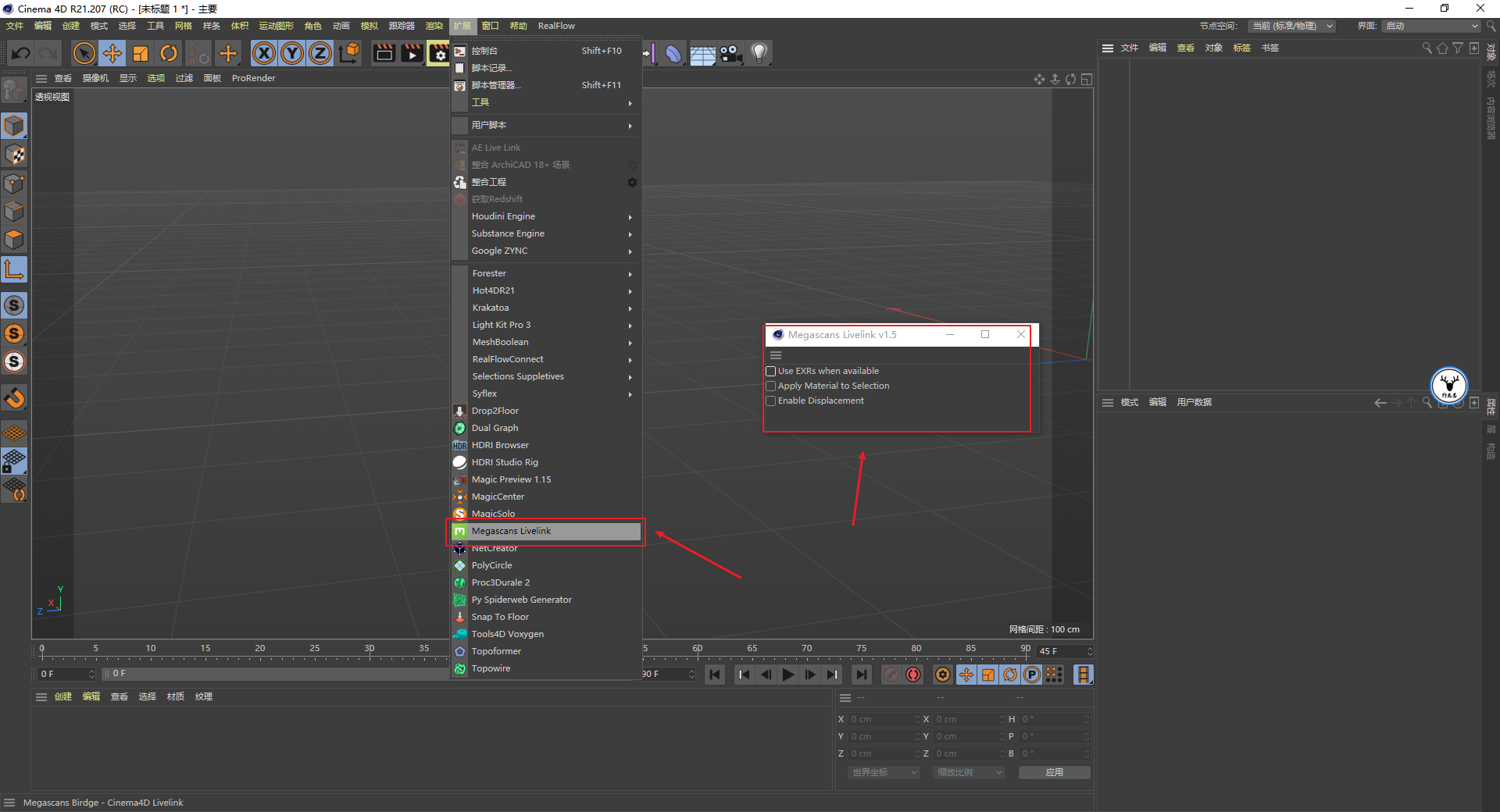Click Make Editable icon in left toolbar
This screenshot has height=812, width=1500.
pos(14,91)
